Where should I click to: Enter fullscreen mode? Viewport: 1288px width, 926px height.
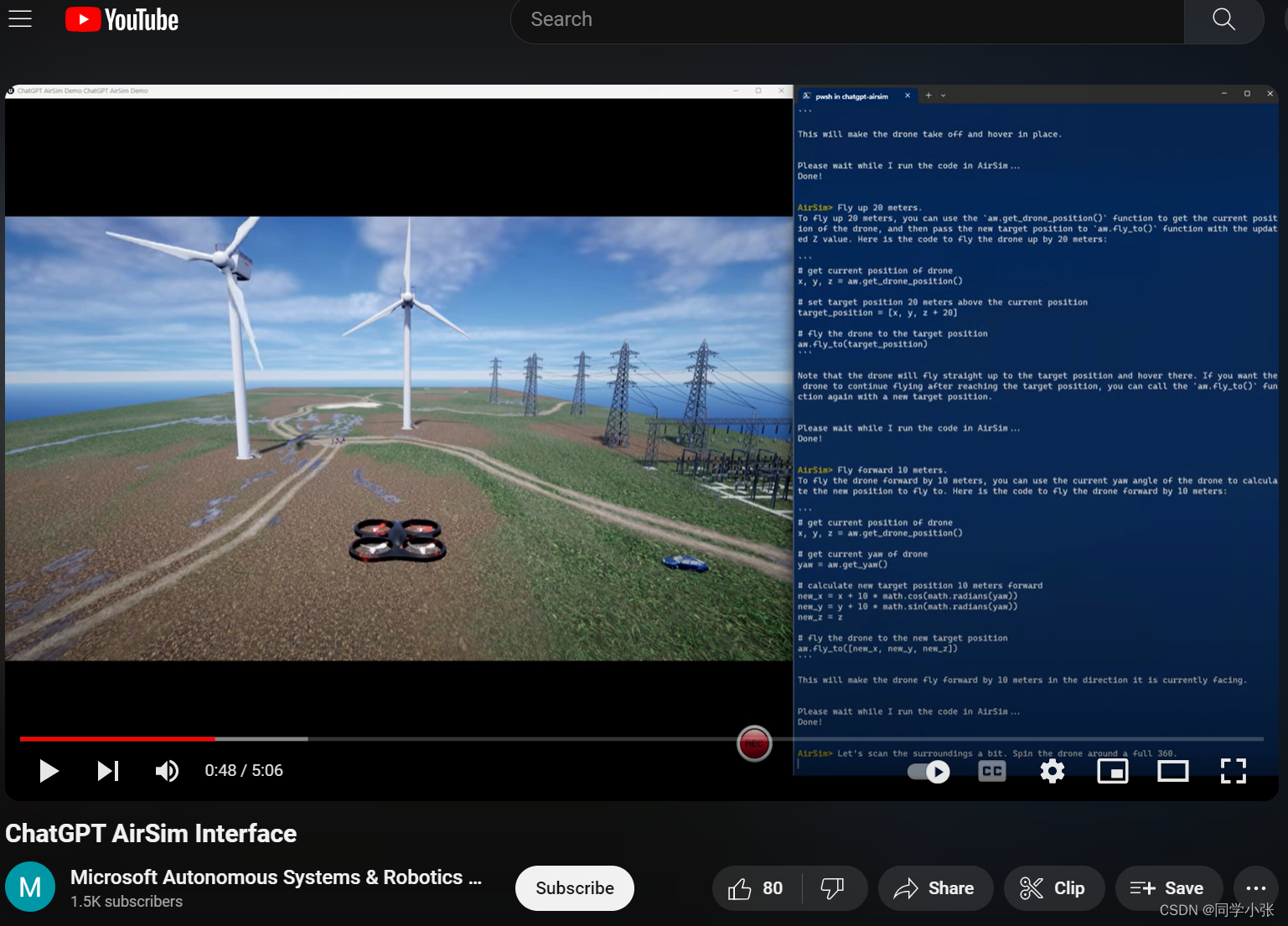tap(1234, 771)
